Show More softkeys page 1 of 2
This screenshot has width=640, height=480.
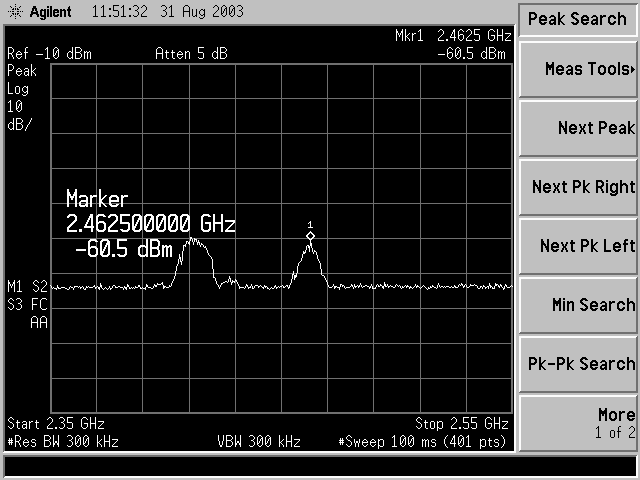click(x=578, y=423)
